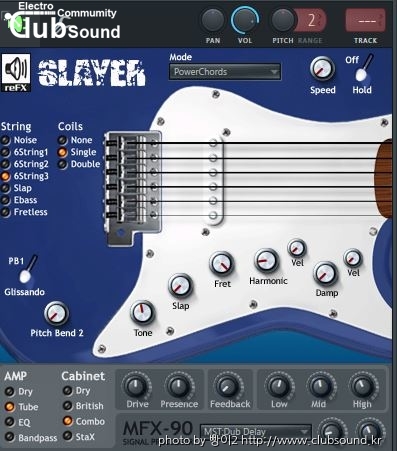Click the Tone knob
397x451 pixels.
point(142,313)
